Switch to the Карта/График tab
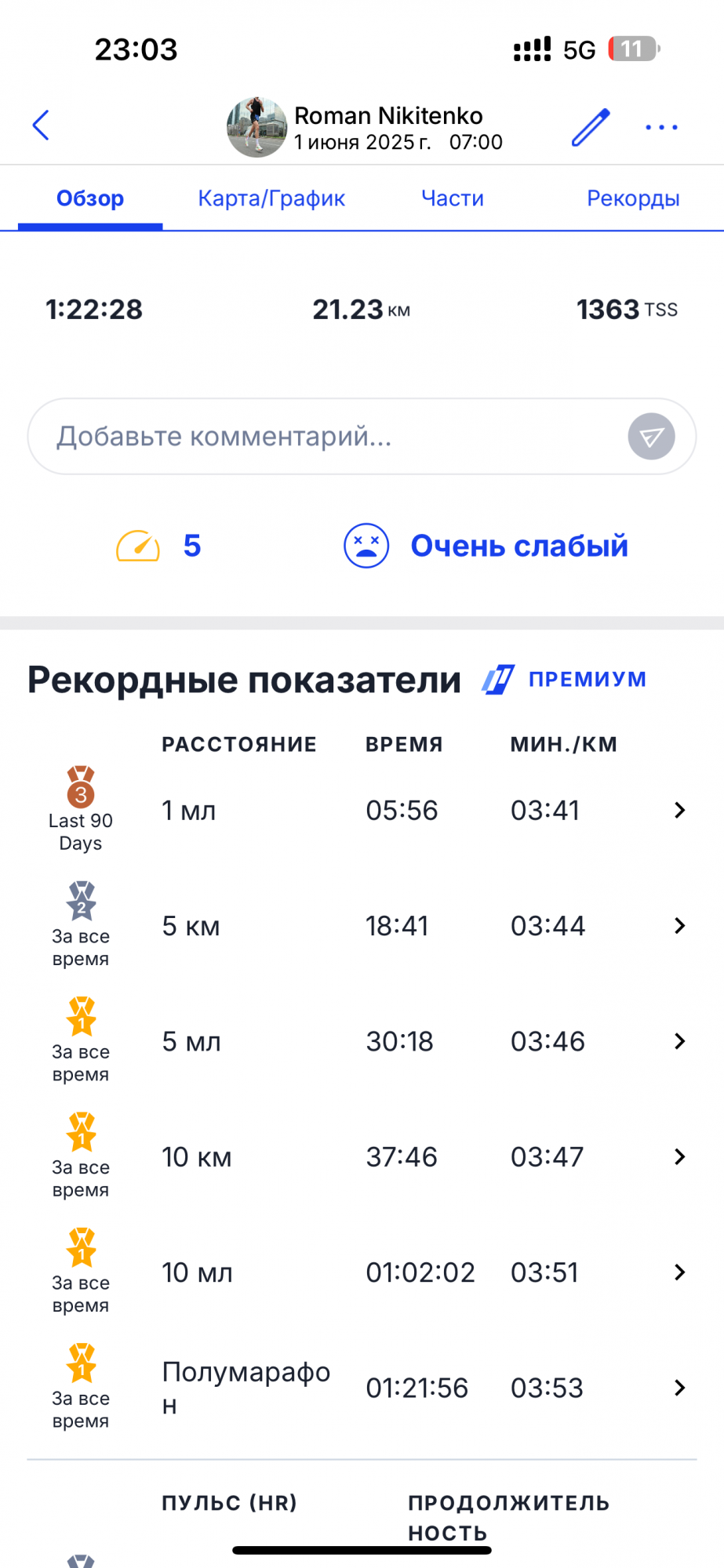The image size is (724, 1568). [271, 198]
